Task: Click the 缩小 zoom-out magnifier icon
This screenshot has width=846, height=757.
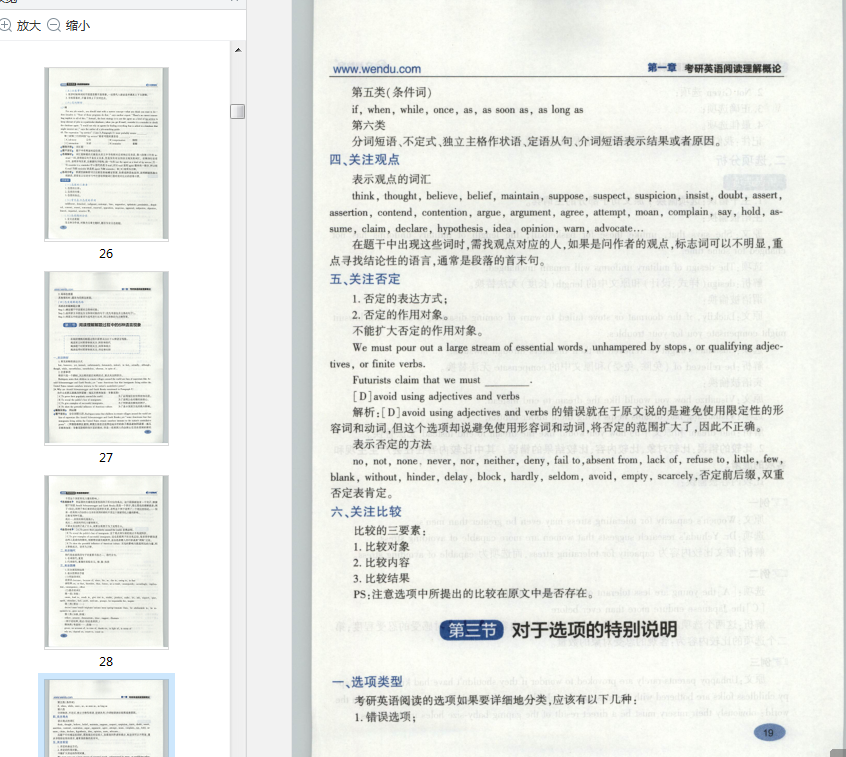Action: [x=54, y=25]
